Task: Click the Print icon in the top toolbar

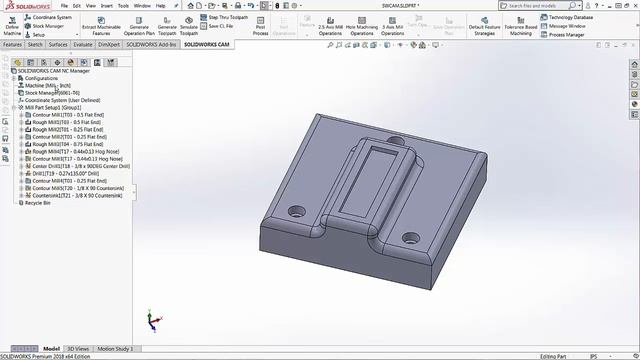Action: pos(238,6)
